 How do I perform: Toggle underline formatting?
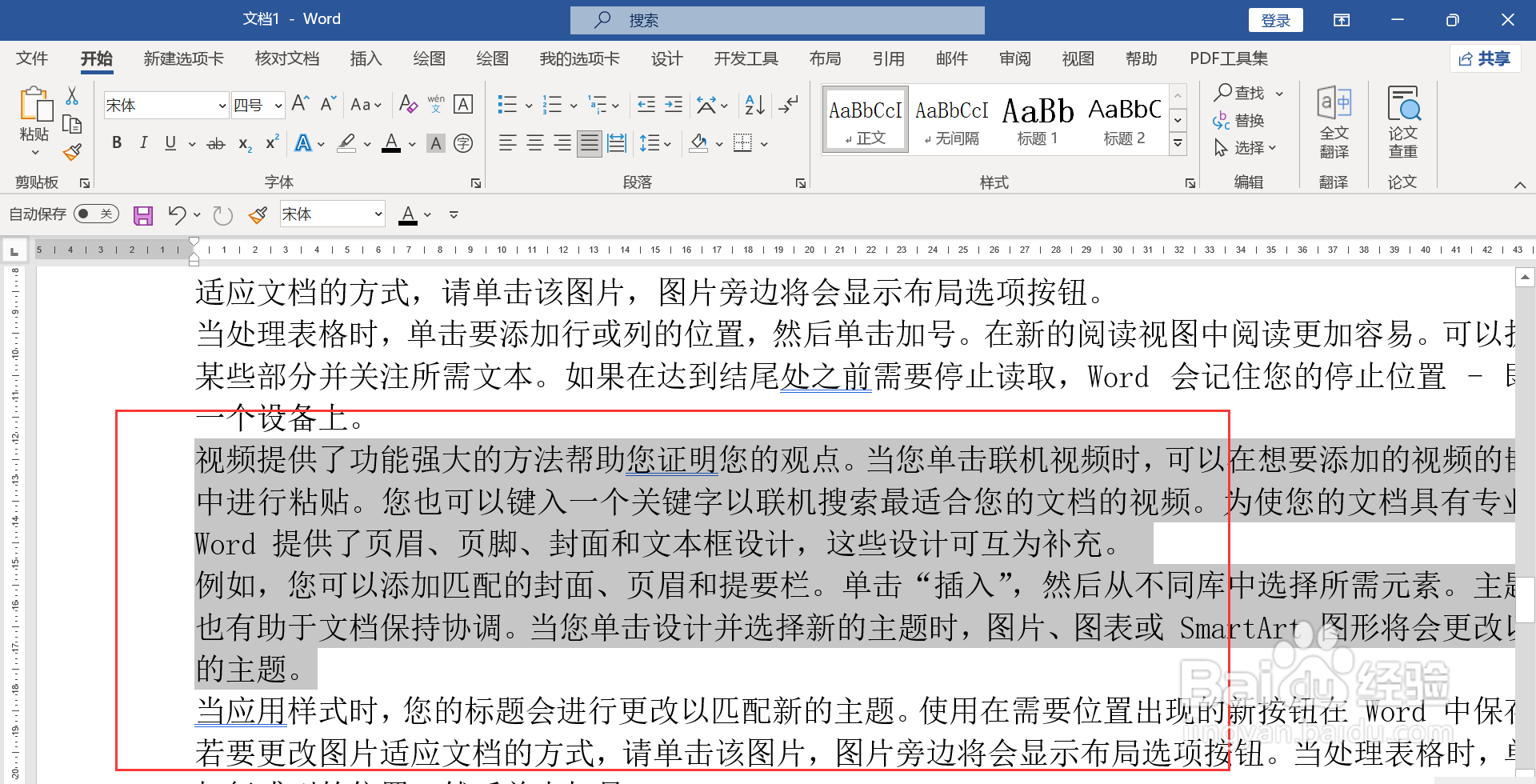pos(170,143)
